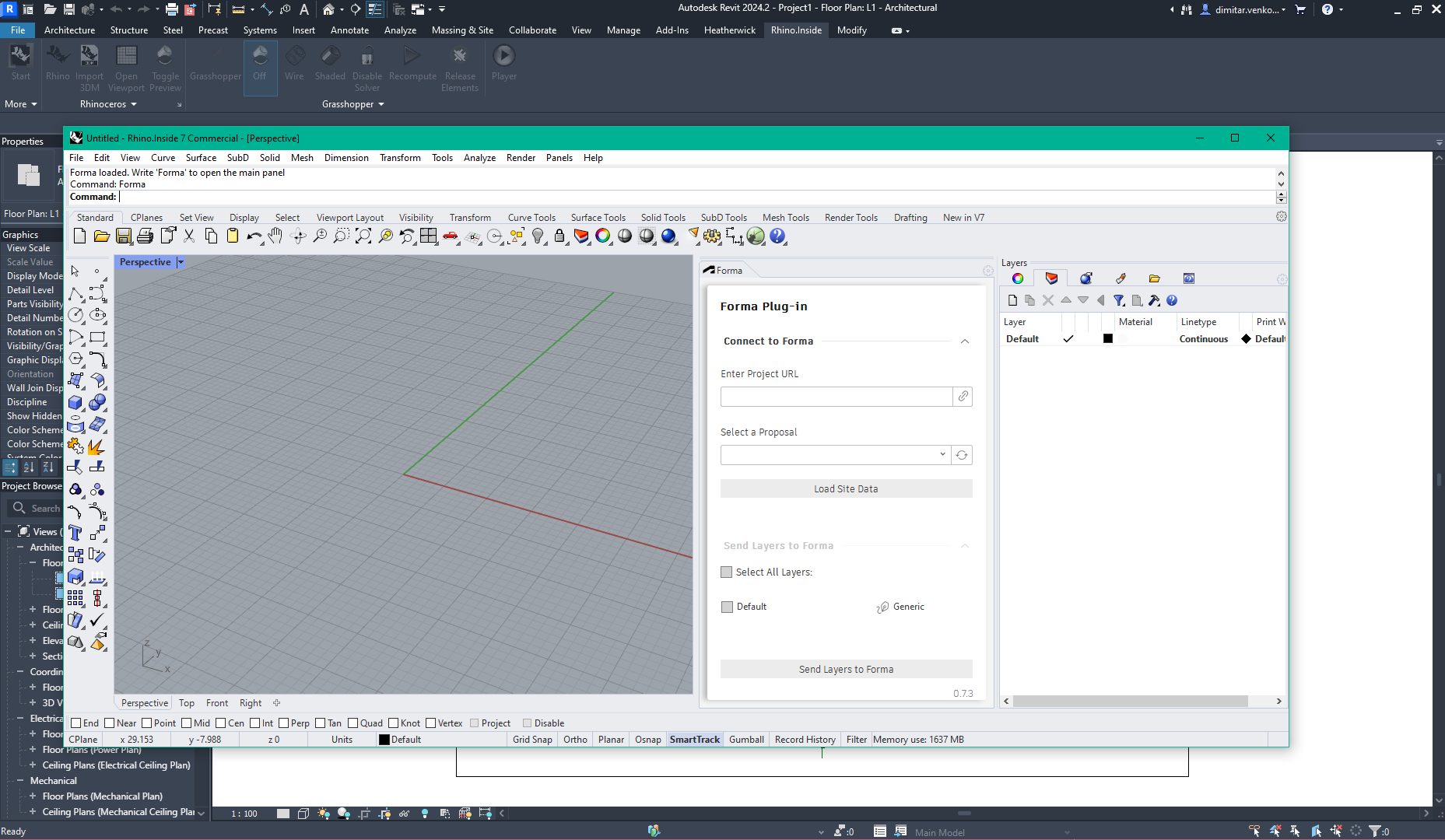Select the Text object tool in sidebar
Image resolution: width=1445 pixels, height=840 pixels.
(75, 534)
